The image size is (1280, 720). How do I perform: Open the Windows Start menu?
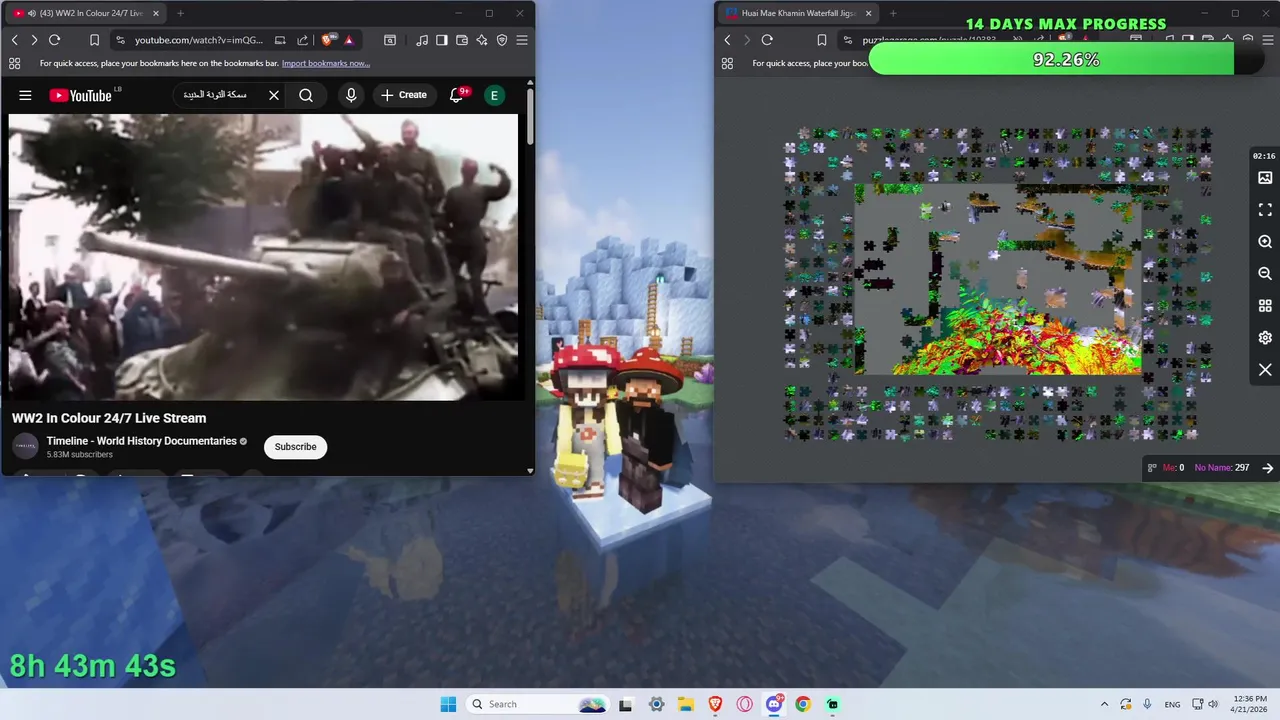point(448,704)
